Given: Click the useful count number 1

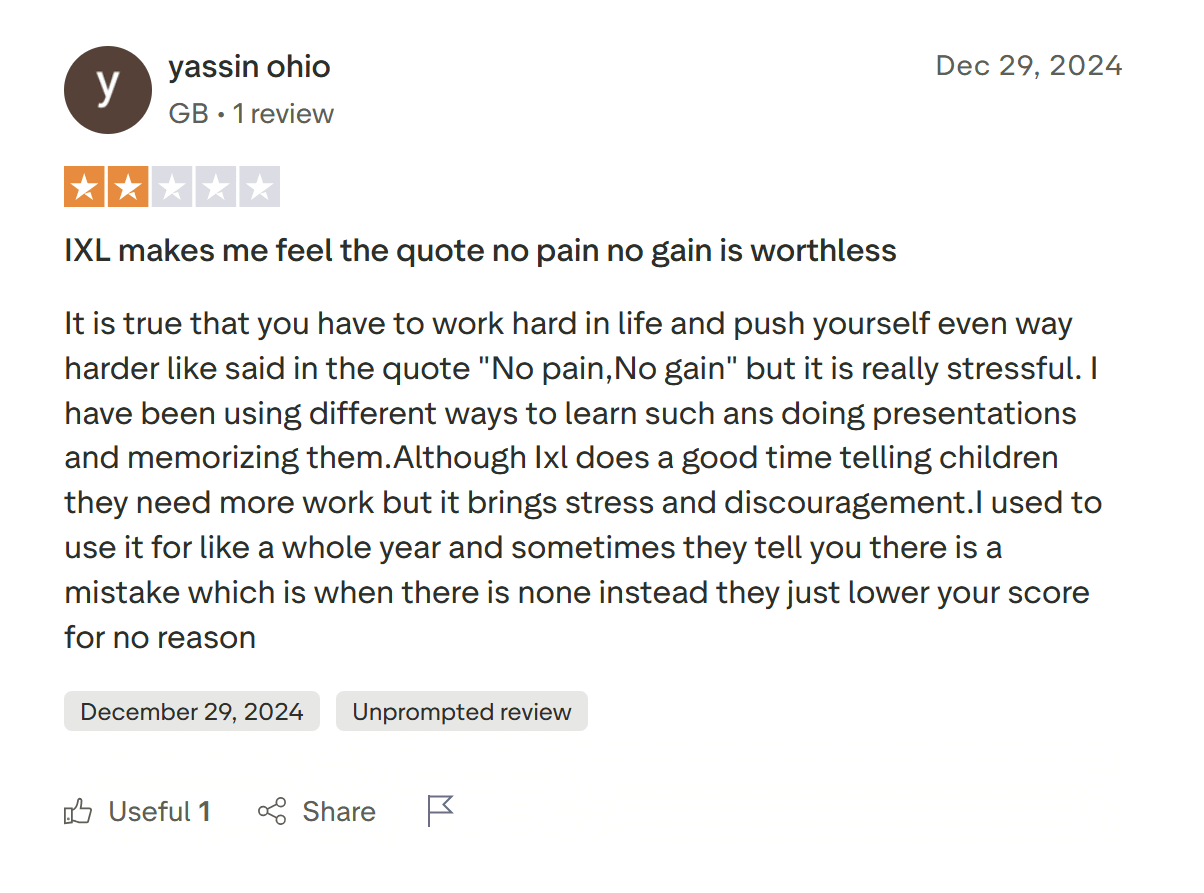Looking at the screenshot, I should click(x=204, y=811).
